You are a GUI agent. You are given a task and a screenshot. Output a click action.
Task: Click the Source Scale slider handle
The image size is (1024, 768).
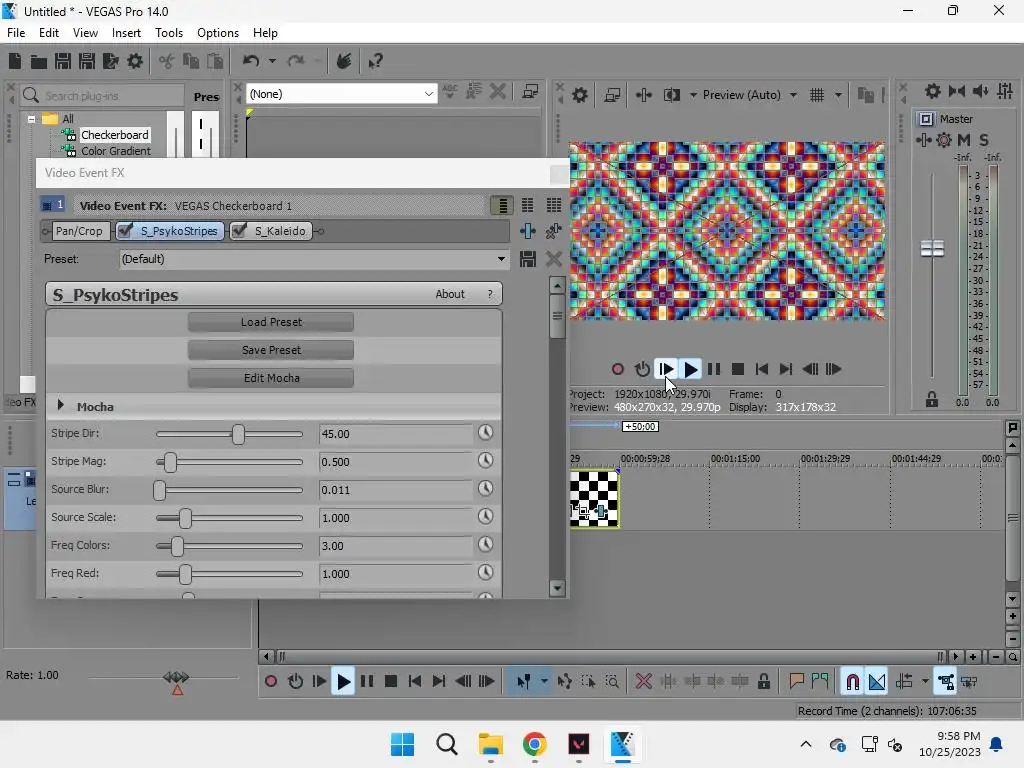[x=185, y=519]
